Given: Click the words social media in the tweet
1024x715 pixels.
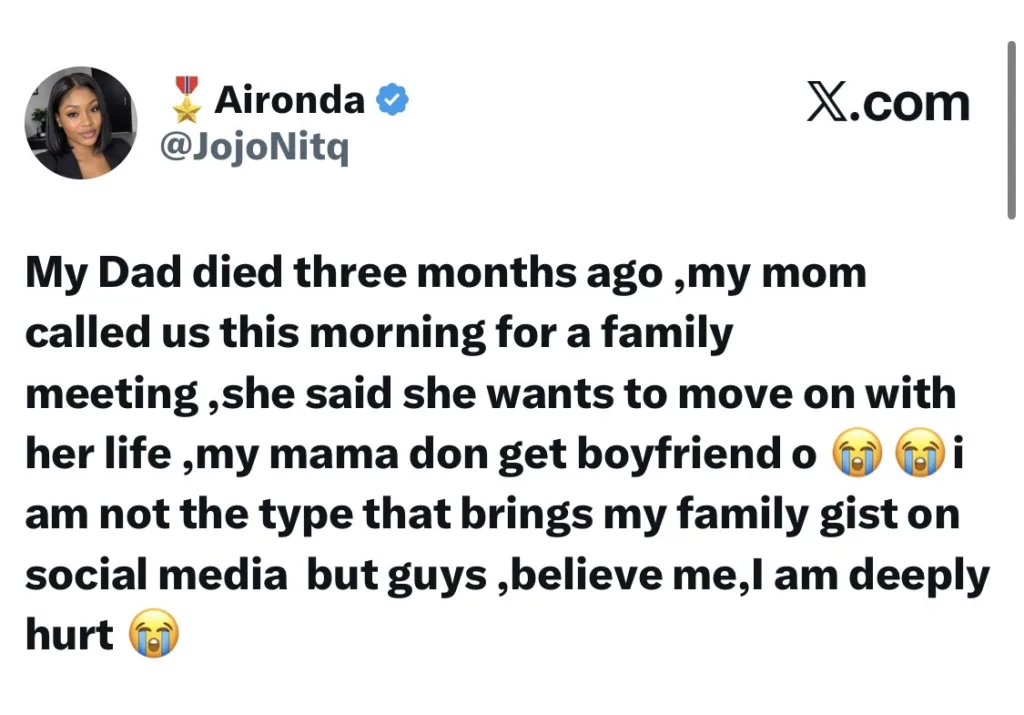Looking at the screenshot, I should point(156,575).
